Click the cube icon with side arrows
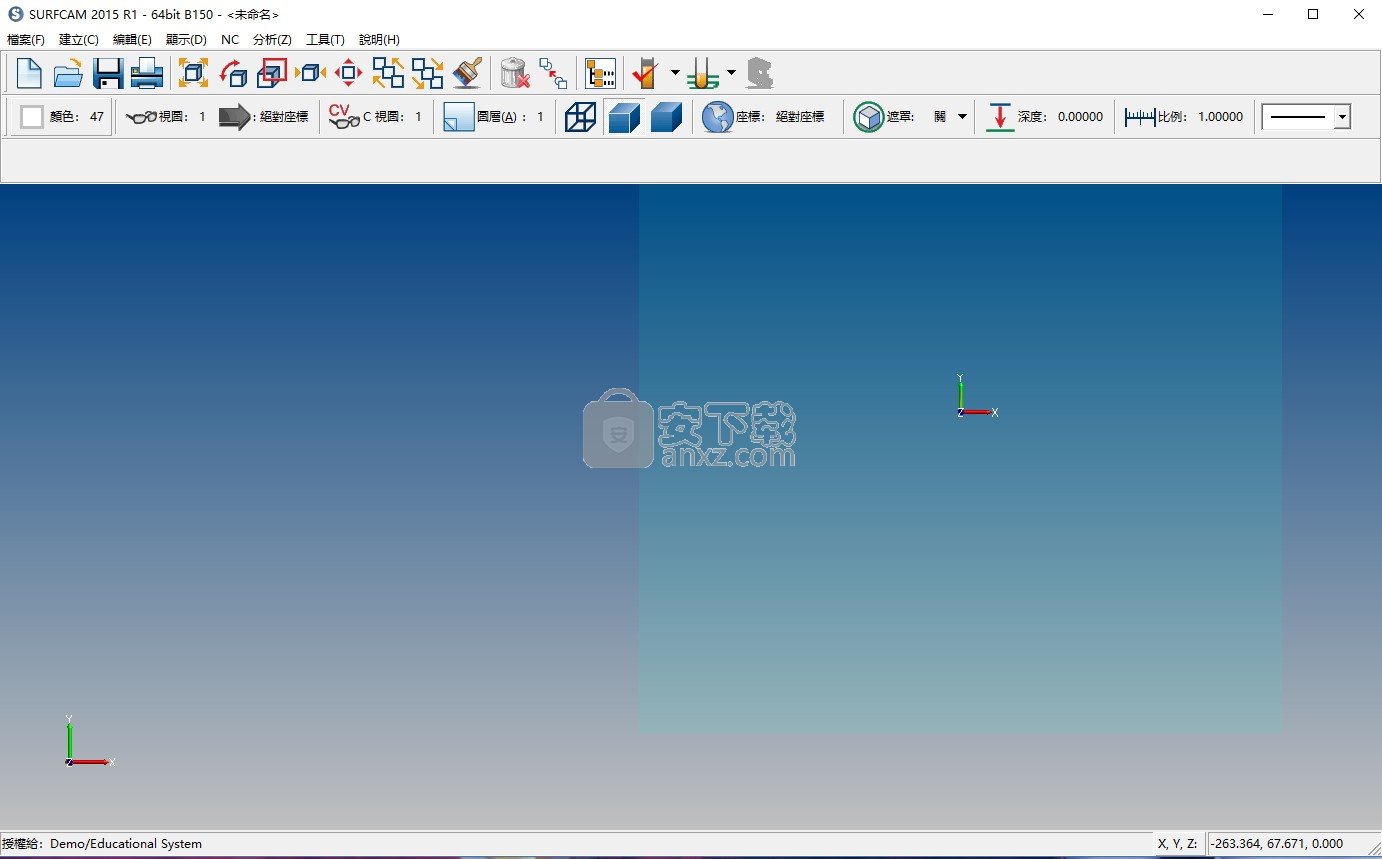This screenshot has height=859, width=1382. point(311,73)
